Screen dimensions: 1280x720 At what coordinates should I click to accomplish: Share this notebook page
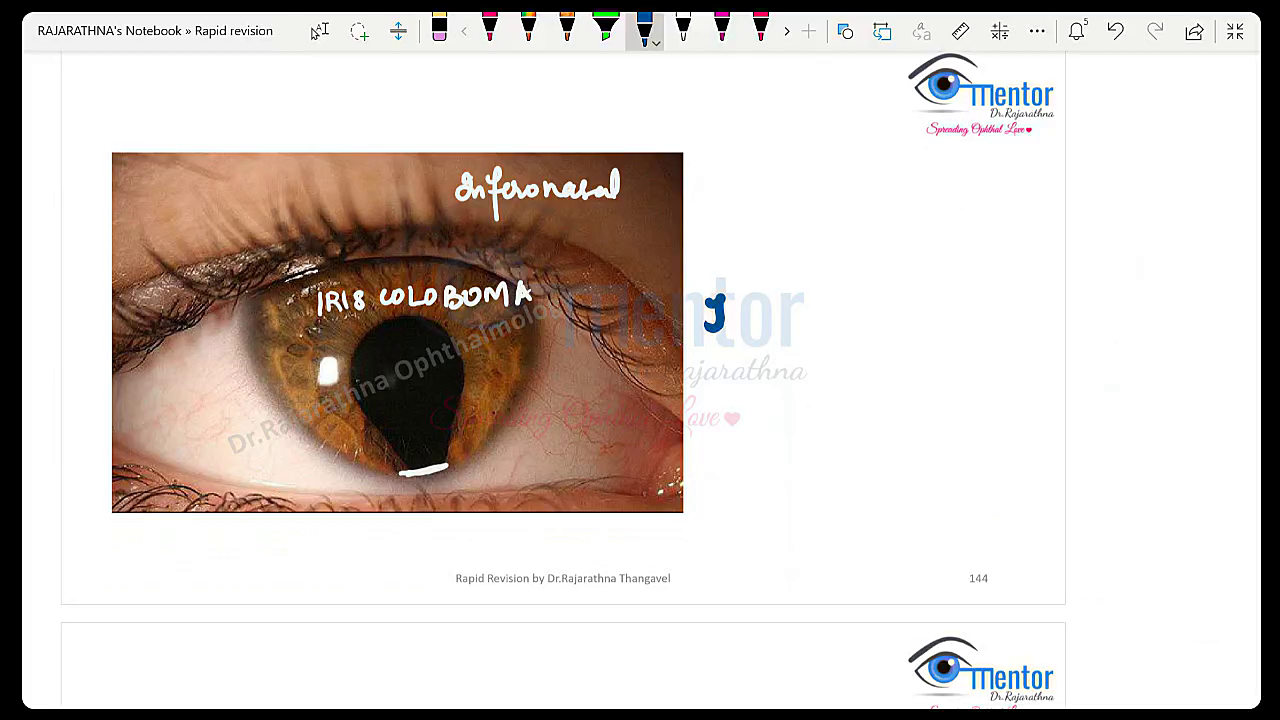1194,32
